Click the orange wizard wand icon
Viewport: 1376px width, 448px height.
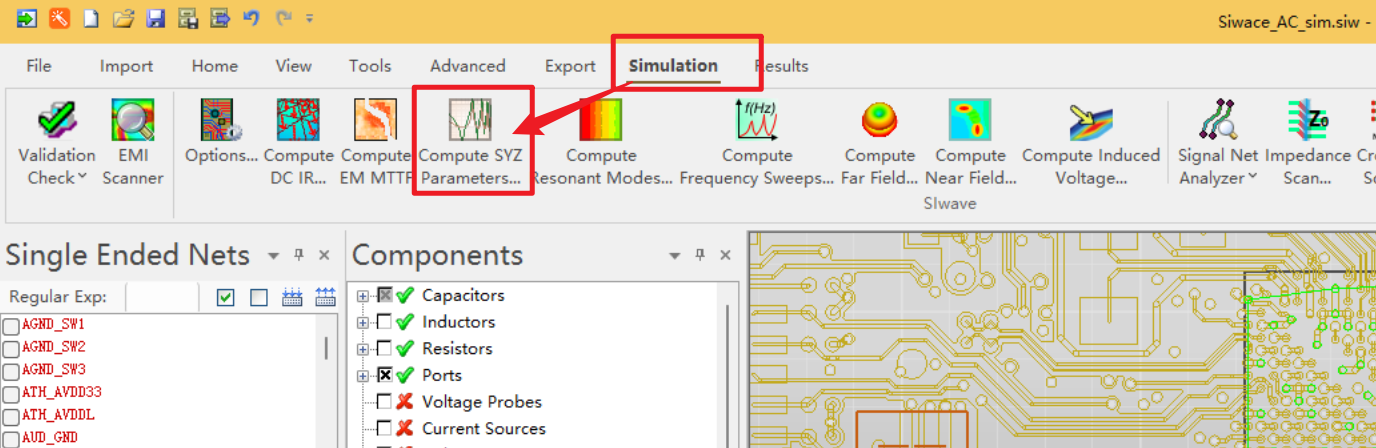click(59, 18)
